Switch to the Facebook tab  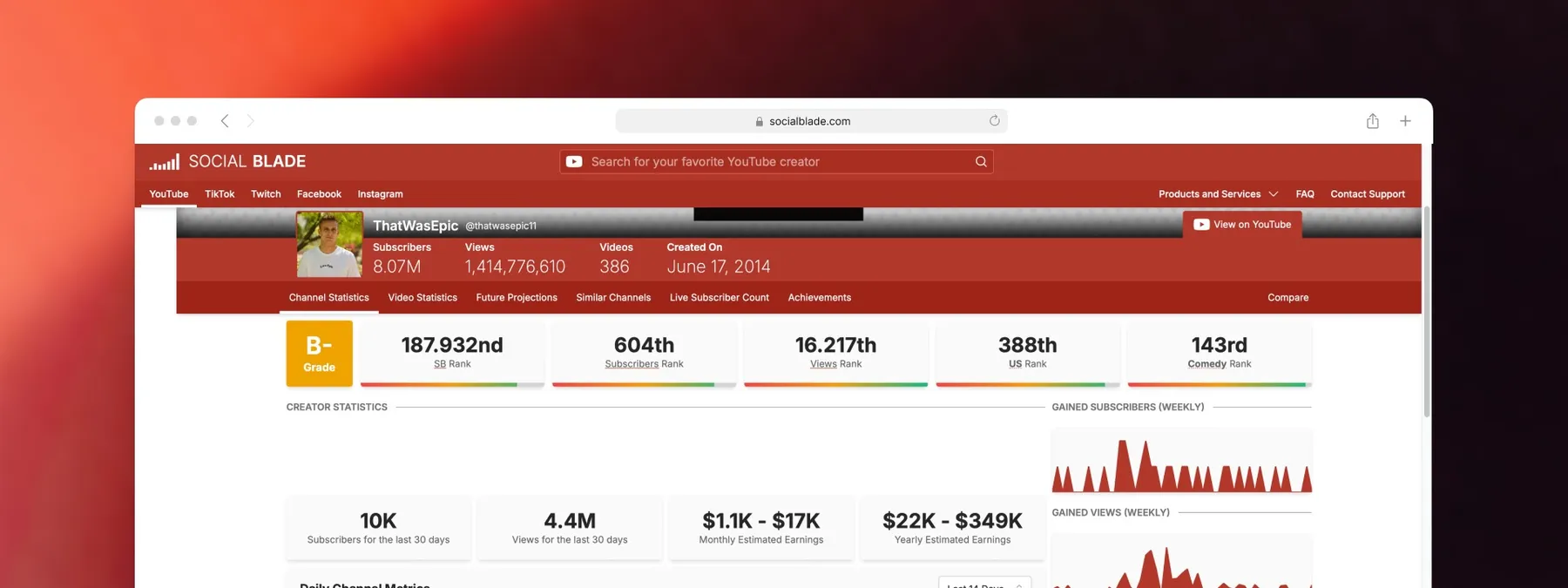point(319,194)
